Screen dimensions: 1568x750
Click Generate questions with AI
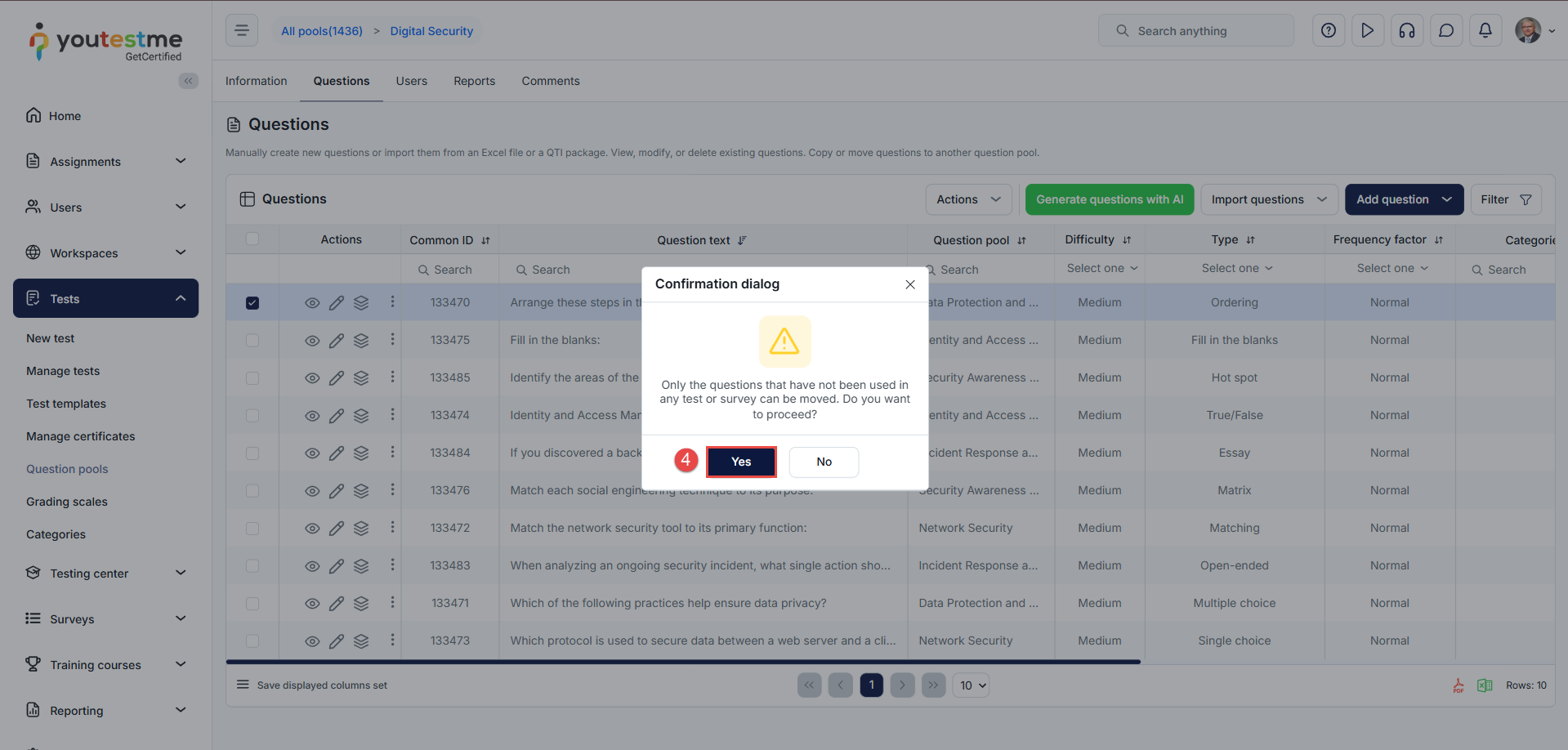(1110, 199)
